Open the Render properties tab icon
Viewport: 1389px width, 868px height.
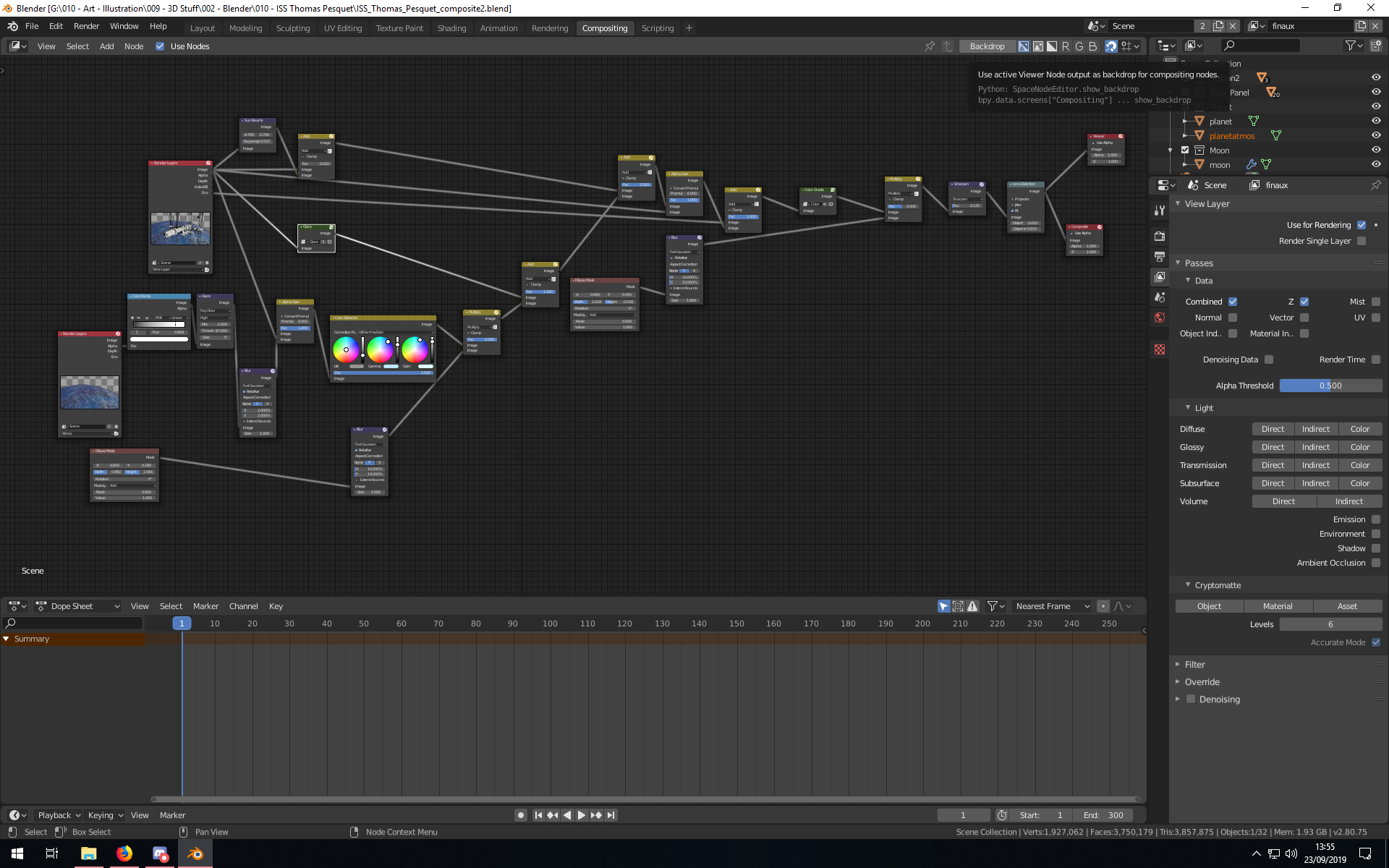(x=1160, y=236)
